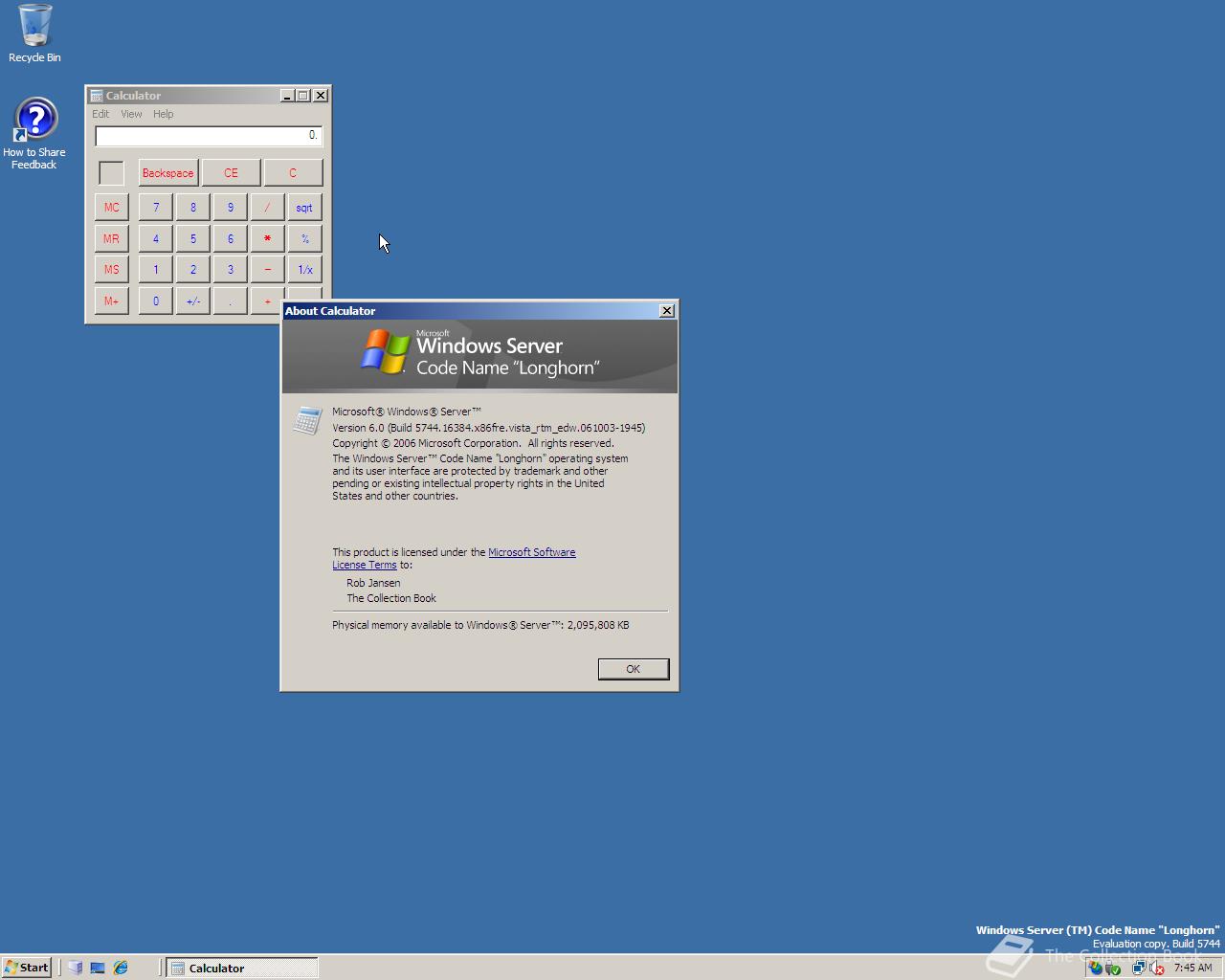This screenshot has width=1225, height=980.
Task: Close the About Calculator dialog
Action: [667, 311]
